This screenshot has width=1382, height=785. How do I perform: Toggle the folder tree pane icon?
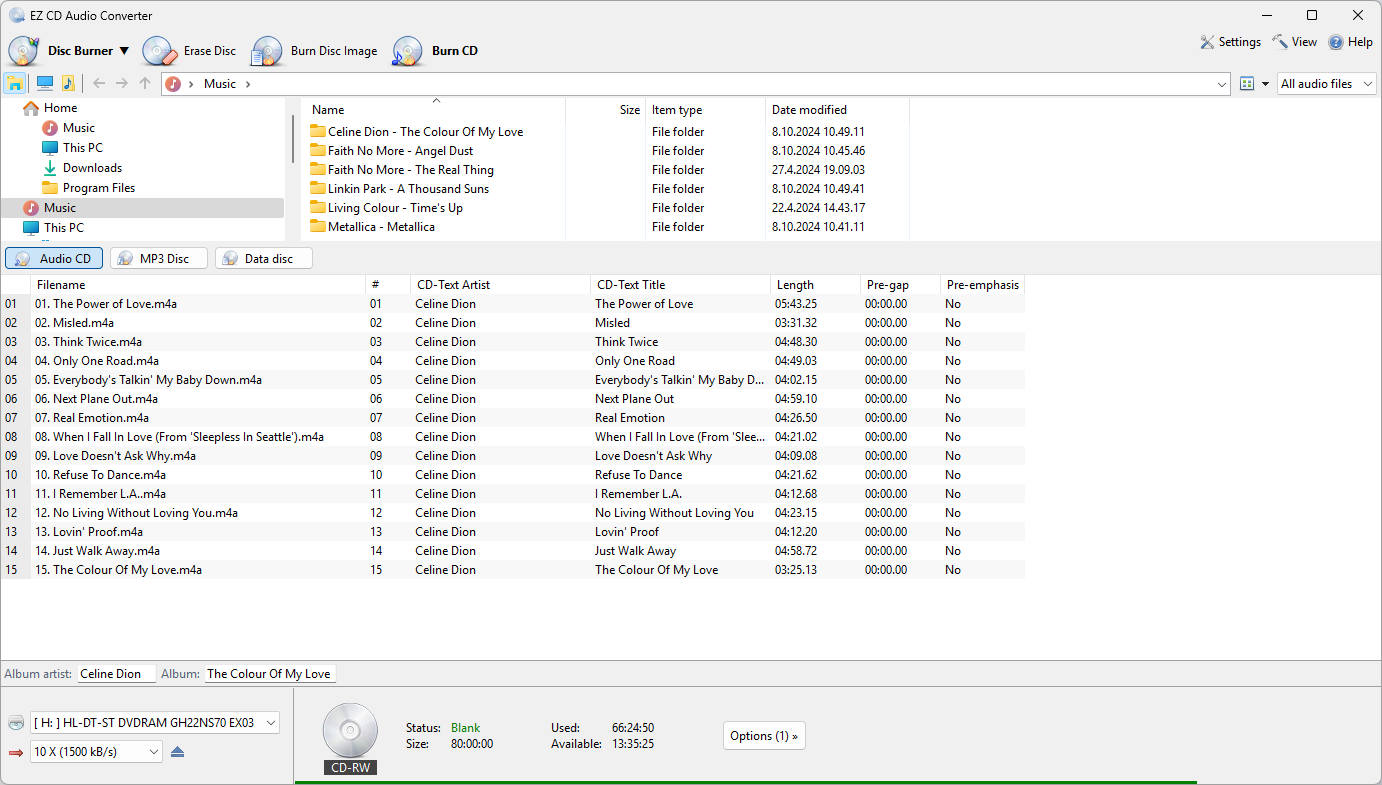15,84
